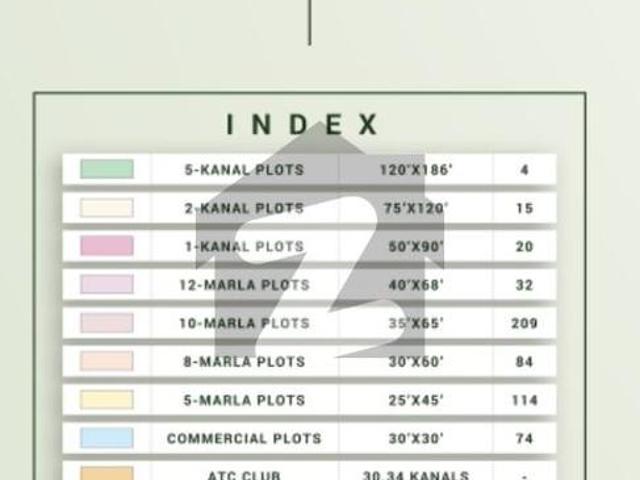Select the peach 8-Marla plots swatch

tap(106, 361)
